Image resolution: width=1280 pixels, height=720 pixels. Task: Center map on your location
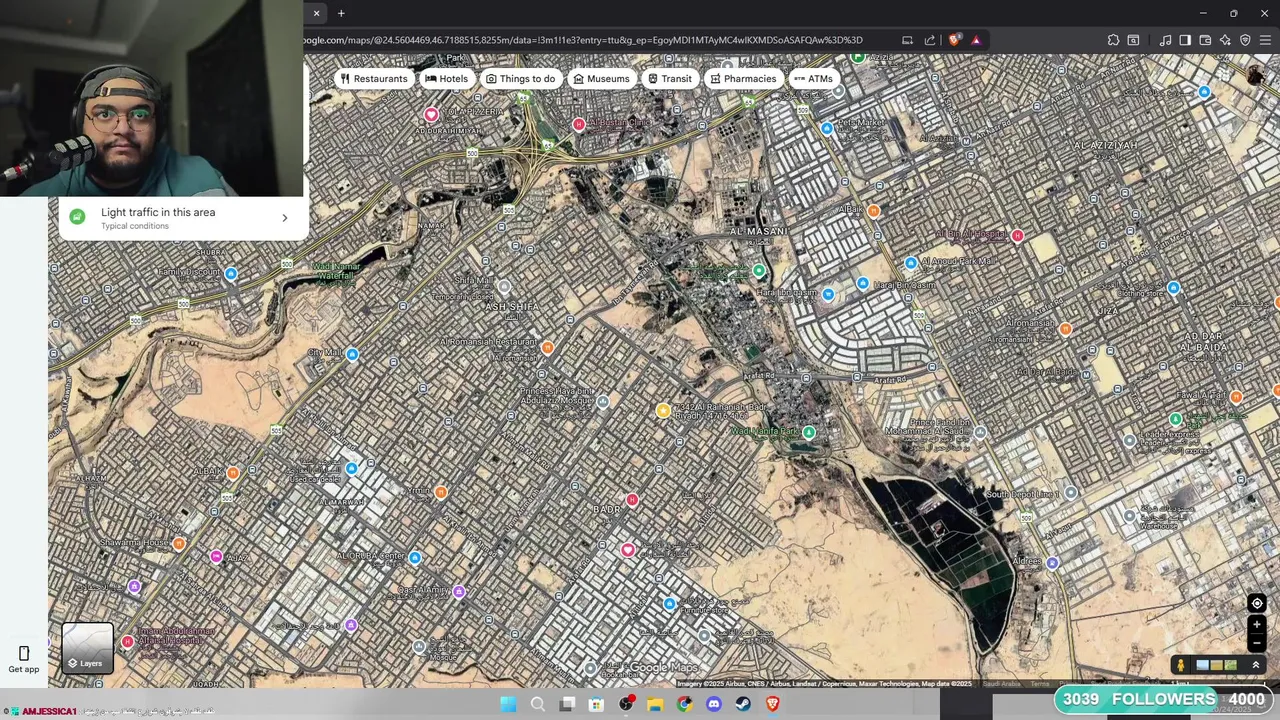pos(1257,603)
